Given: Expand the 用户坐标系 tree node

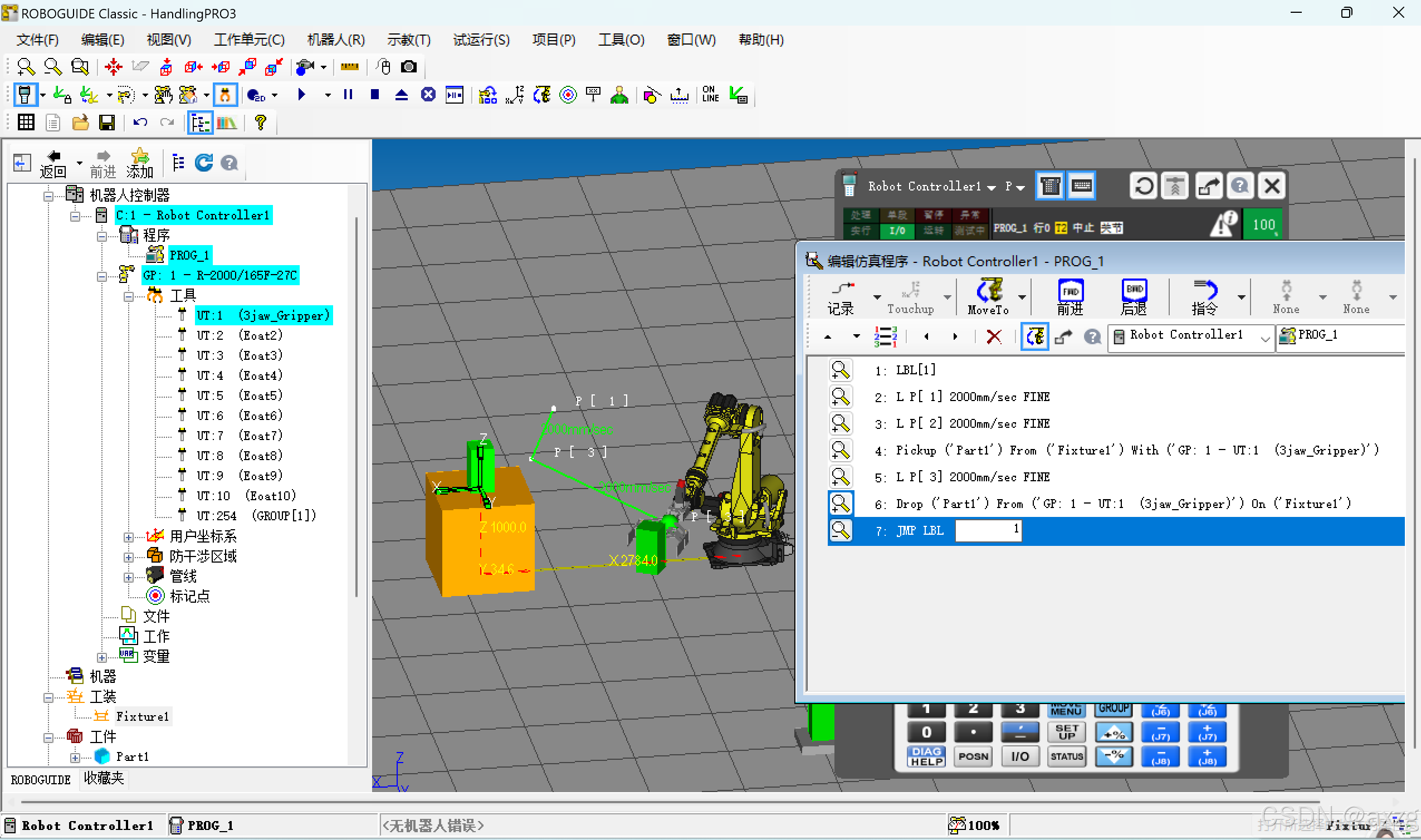Looking at the screenshot, I should click(x=129, y=536).
